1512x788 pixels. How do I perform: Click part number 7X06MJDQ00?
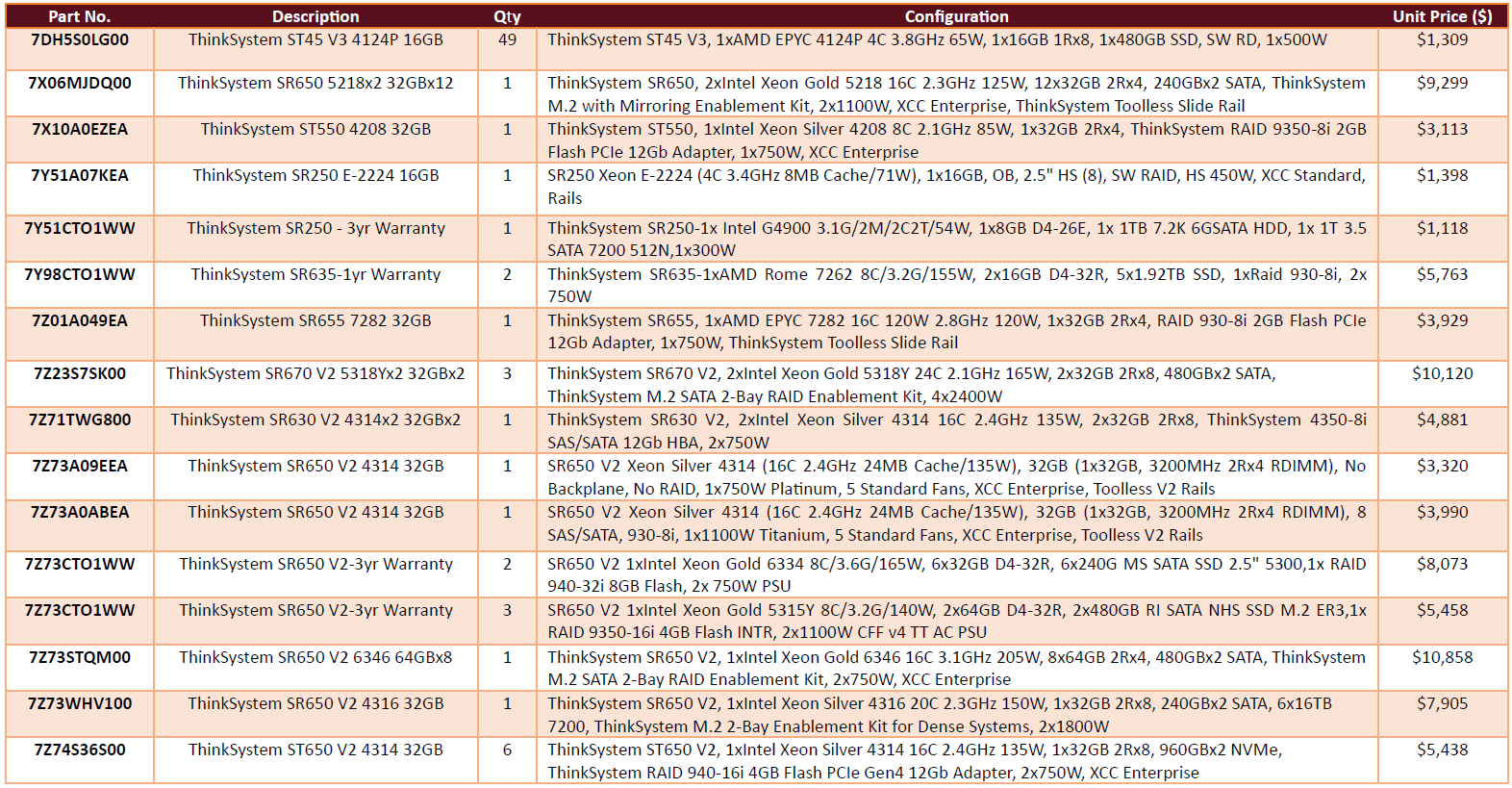click(80, 83)
